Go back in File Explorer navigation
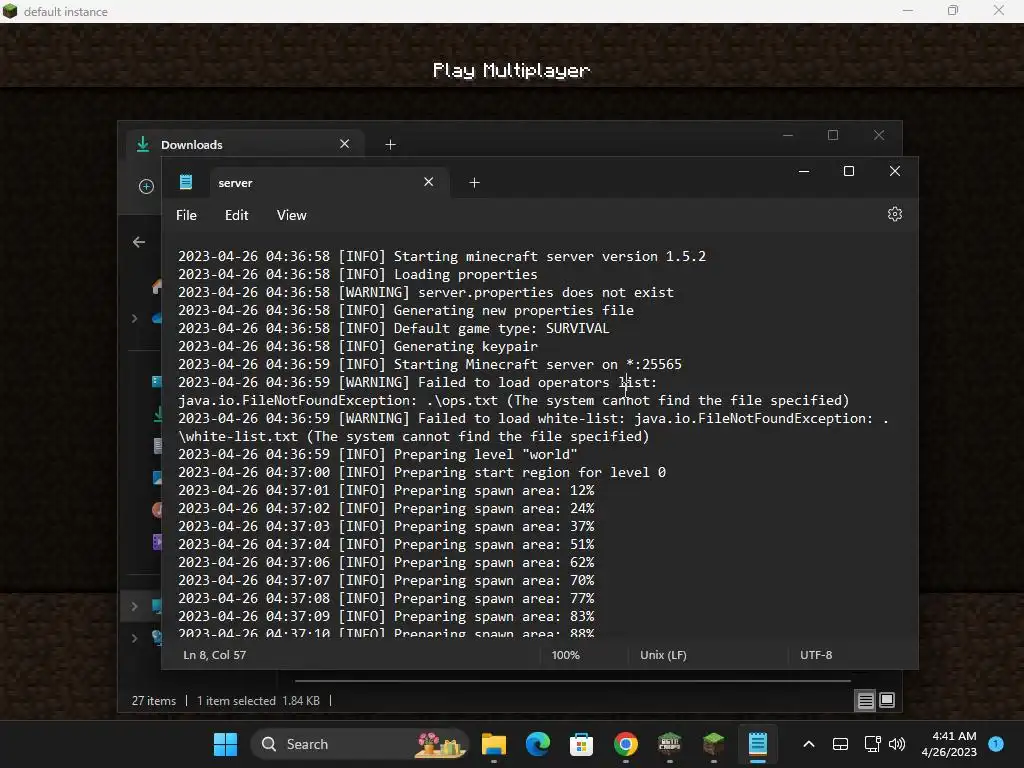Viewport: 1024px width, 768px height. pos(139,242)
